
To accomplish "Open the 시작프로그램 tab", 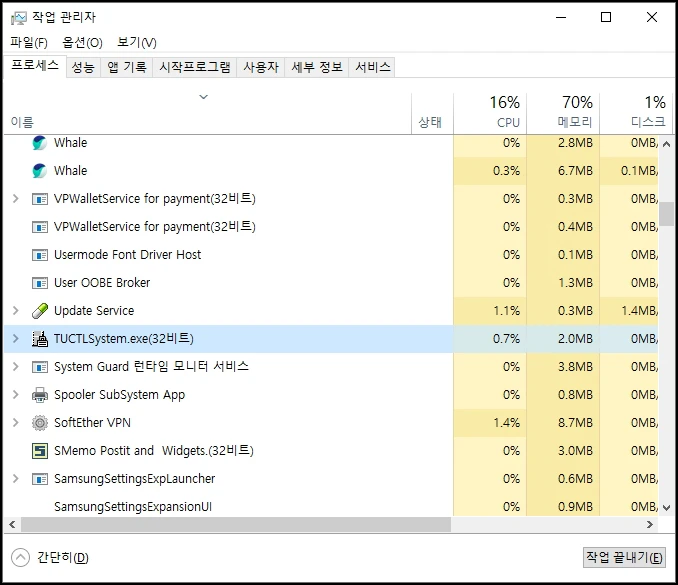I will click(x=195, y=67).
